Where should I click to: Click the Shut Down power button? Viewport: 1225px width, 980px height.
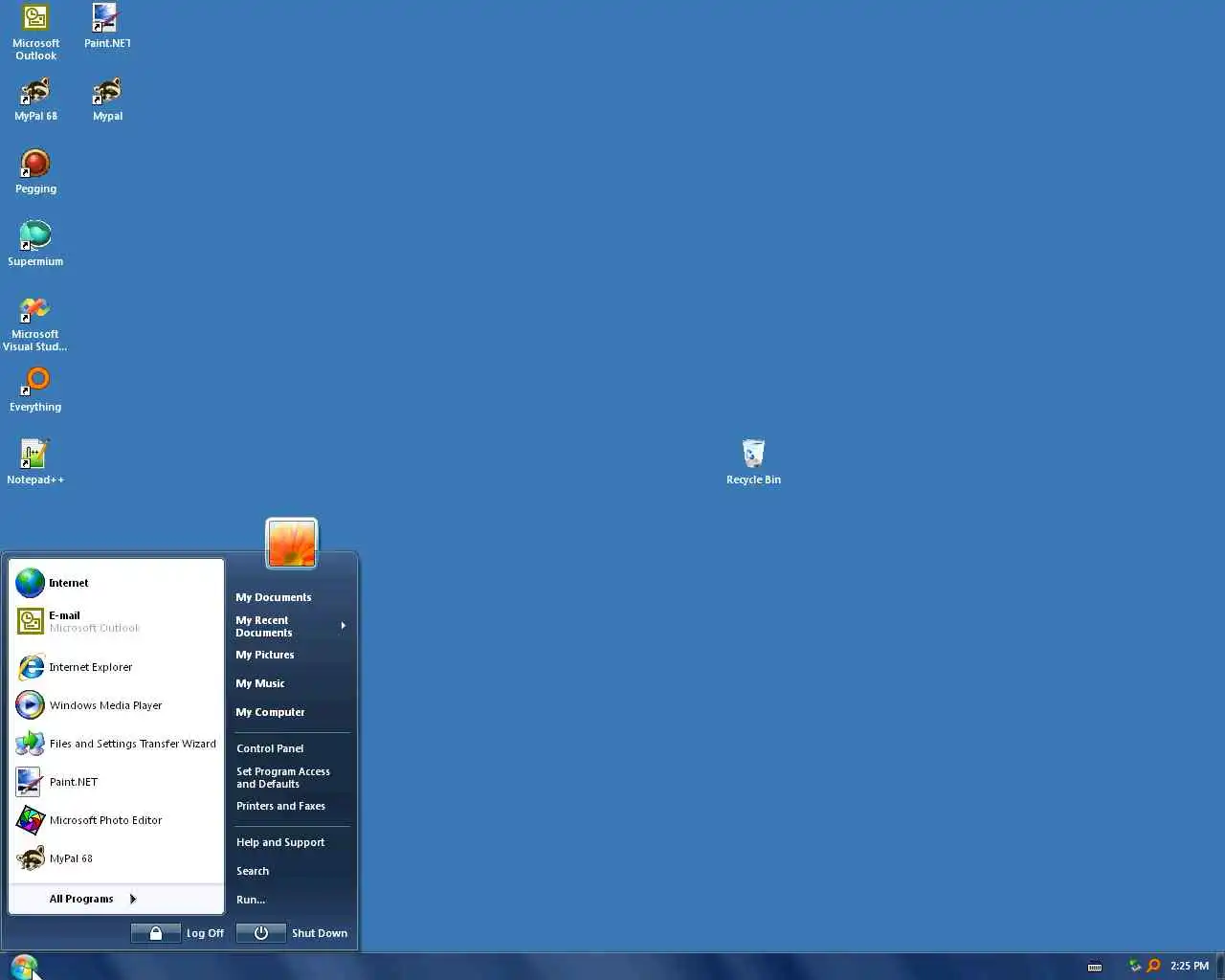click(260, 933)
